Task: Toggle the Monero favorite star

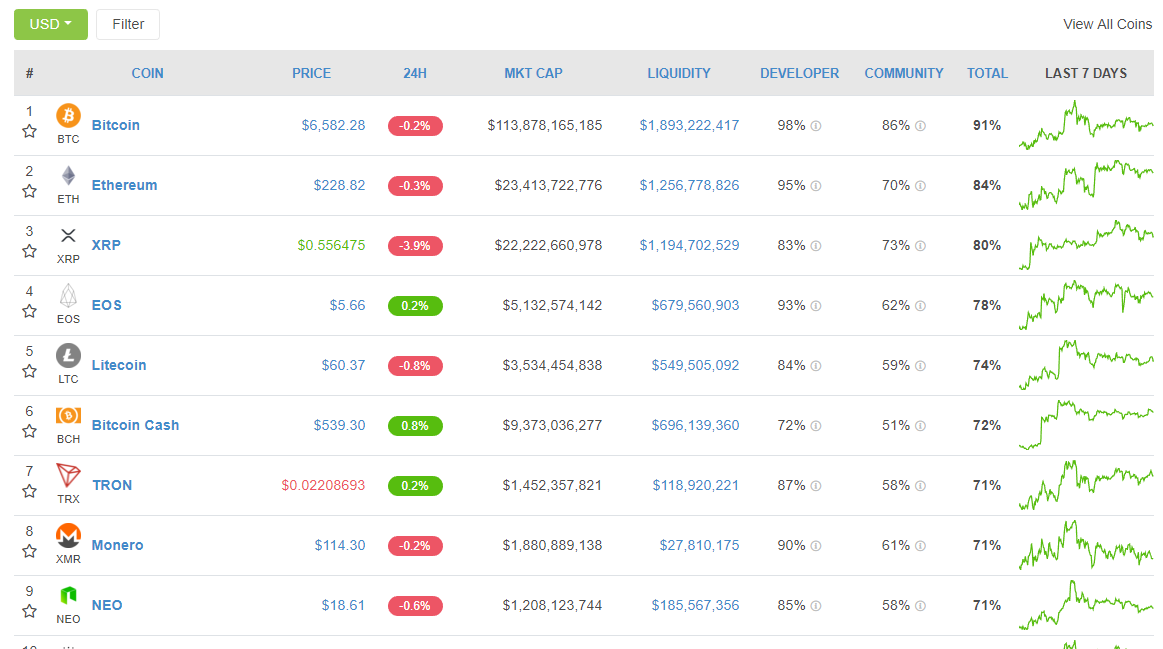Action: [30, 552]
